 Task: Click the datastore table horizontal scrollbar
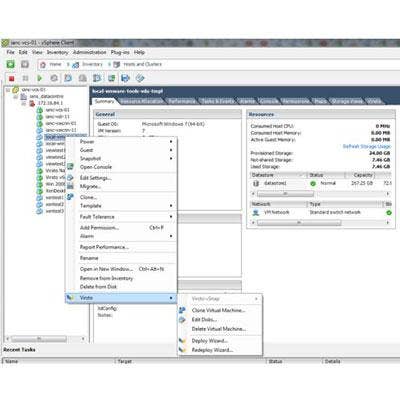click(320, 194)
